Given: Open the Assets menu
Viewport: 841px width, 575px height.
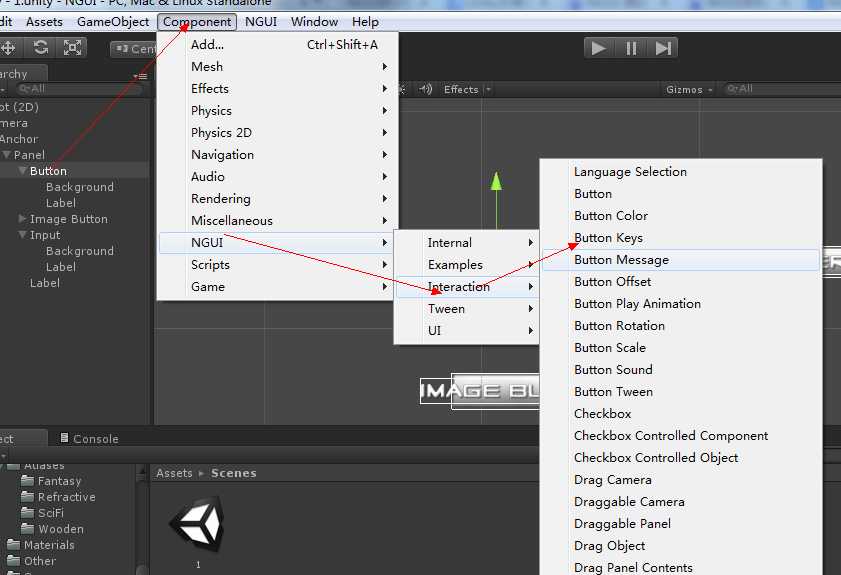Looking at the screenshot, I should (x=45, y=22).
